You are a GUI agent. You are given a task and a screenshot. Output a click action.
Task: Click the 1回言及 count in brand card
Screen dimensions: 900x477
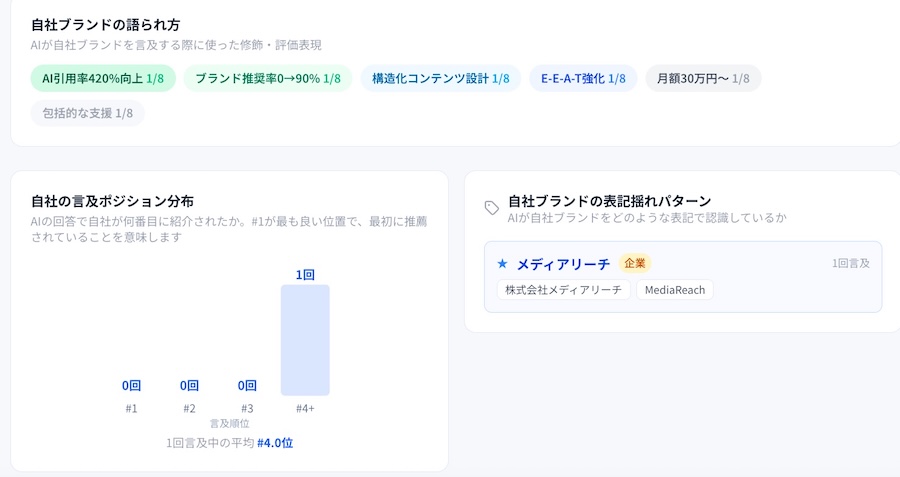tap(851, 263)
